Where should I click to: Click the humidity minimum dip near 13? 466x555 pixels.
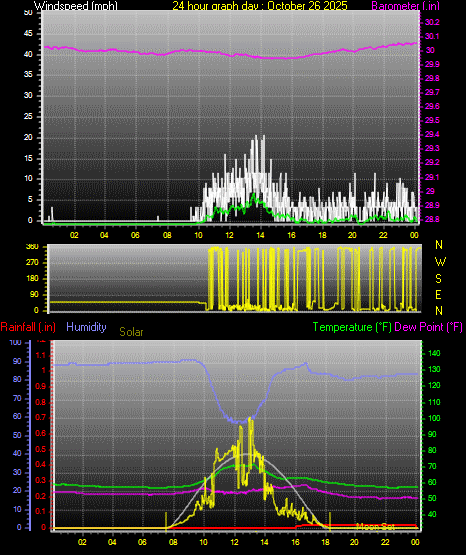242,422
